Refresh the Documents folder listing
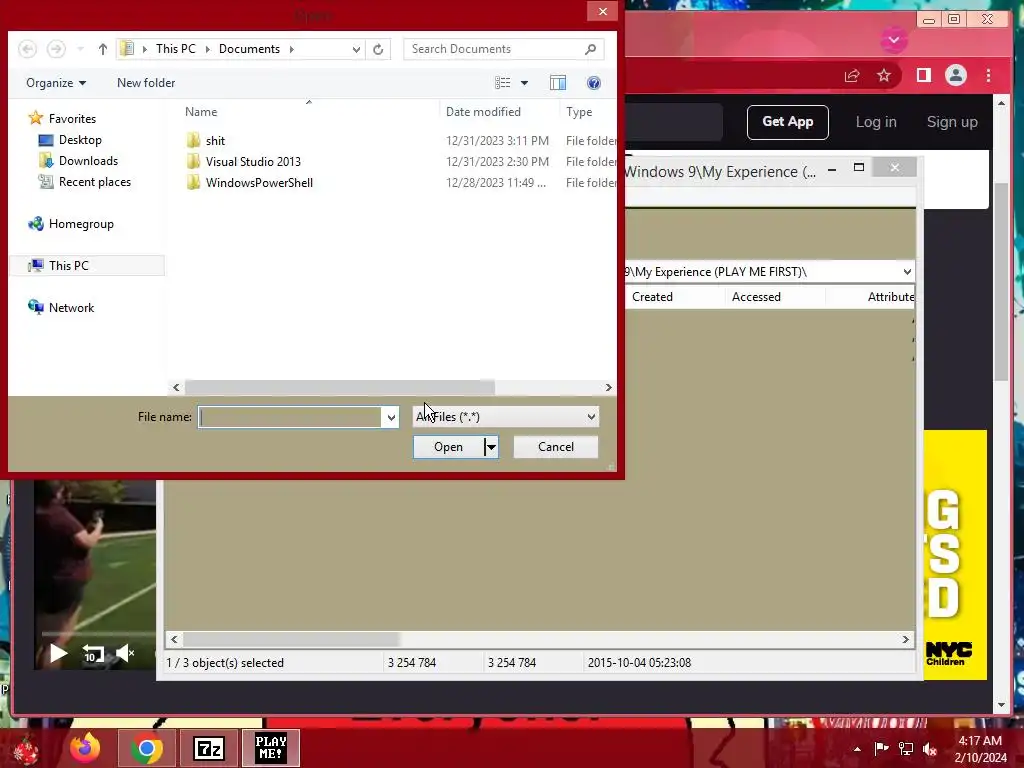Viewport: 1024px width, 768px height. [378, 49]
